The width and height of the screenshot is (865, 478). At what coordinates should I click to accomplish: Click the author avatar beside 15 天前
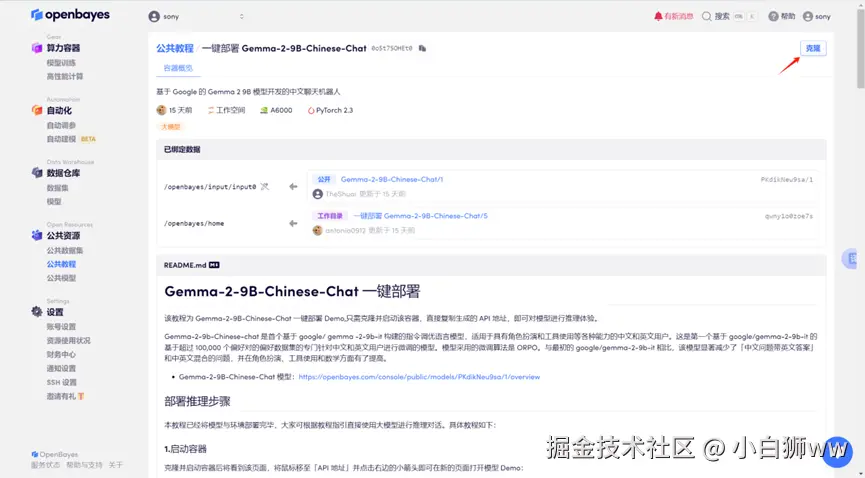(x=161, y=110)
